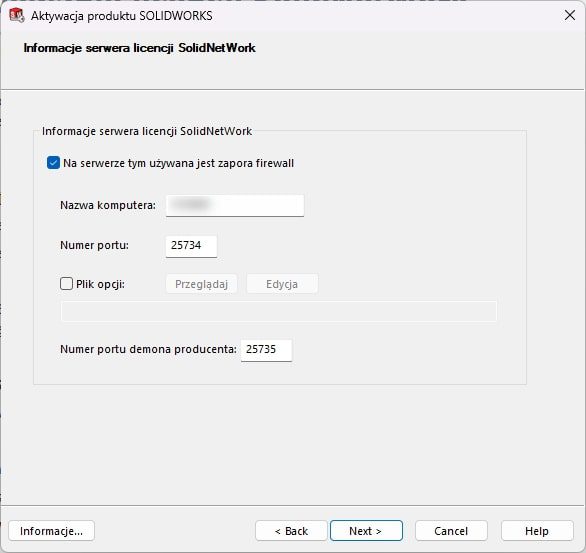
Task: Proceed with the Next > button
Action: 366,531
